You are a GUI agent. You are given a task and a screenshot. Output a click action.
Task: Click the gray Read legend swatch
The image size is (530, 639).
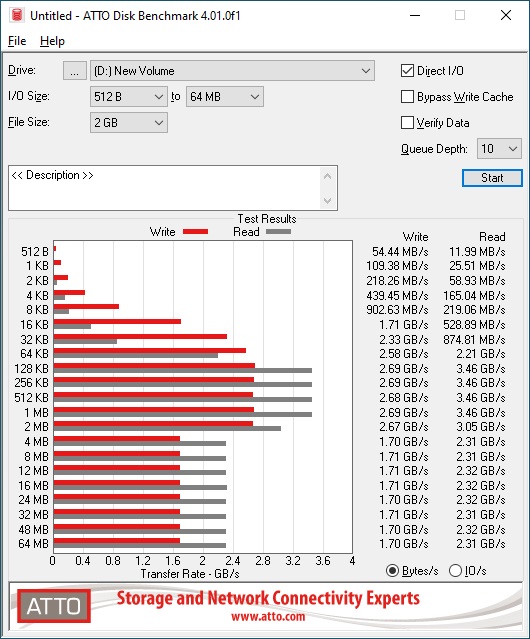tap(278, 231)
